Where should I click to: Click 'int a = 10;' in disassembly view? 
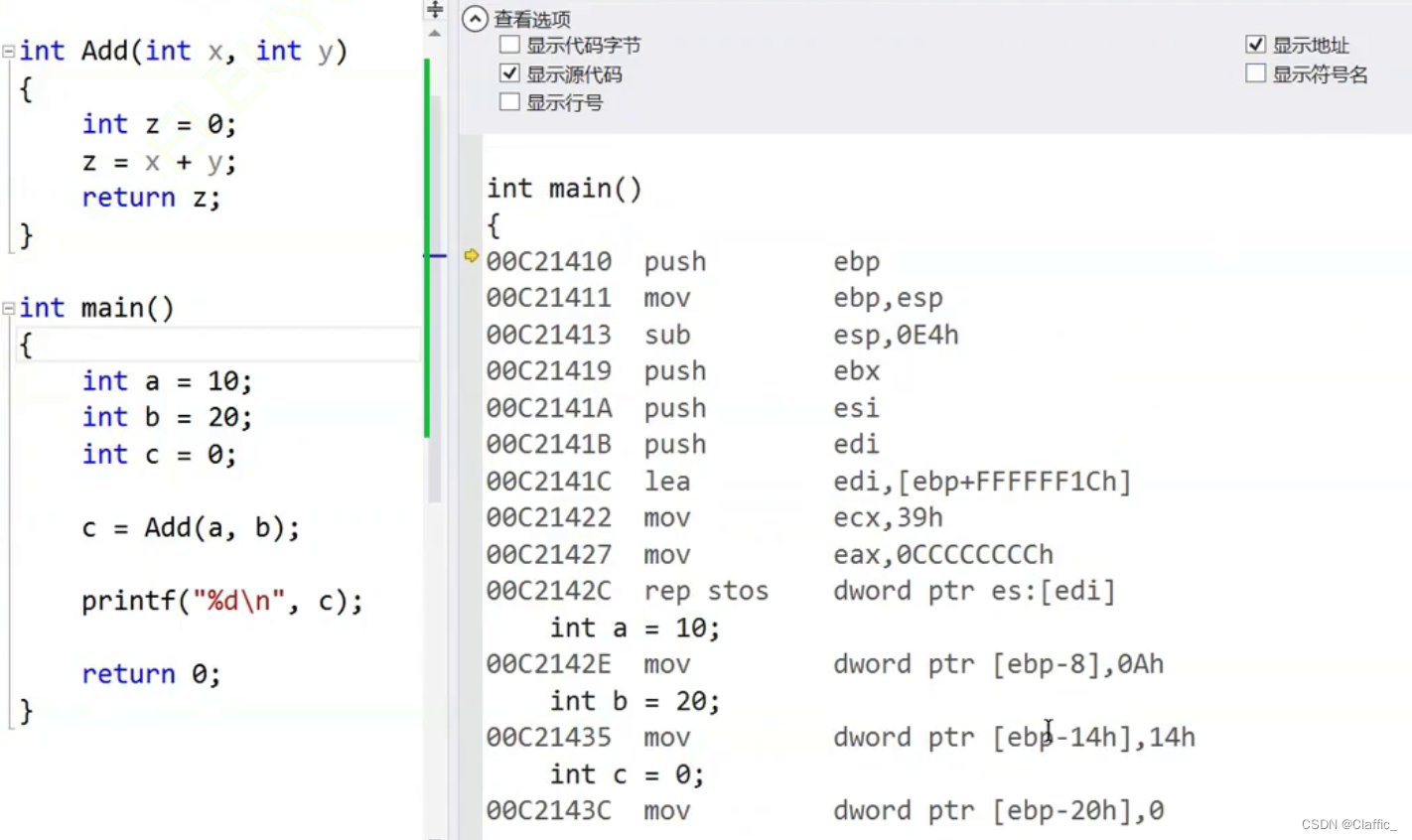pyautogui.click(x=635, y=629)
